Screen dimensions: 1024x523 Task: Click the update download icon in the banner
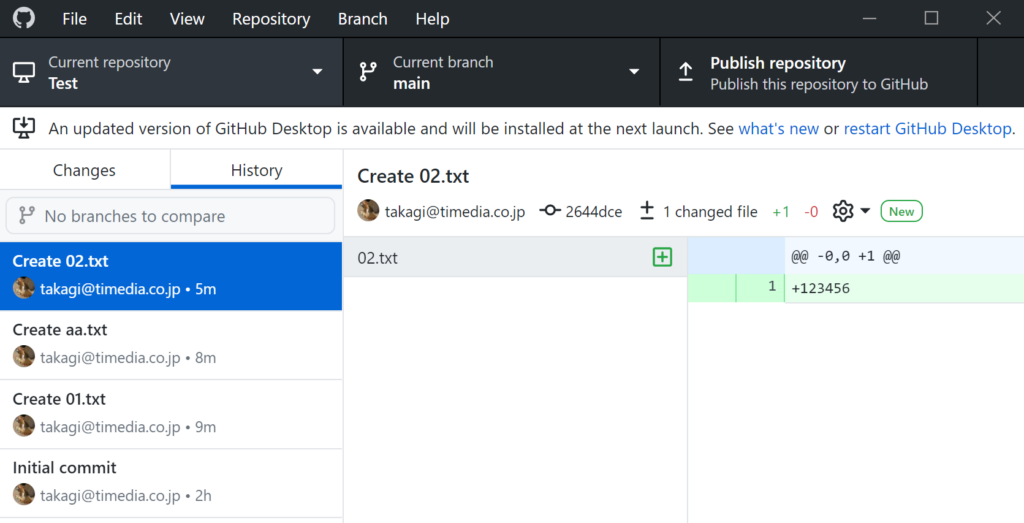click(x=24, y=128)
